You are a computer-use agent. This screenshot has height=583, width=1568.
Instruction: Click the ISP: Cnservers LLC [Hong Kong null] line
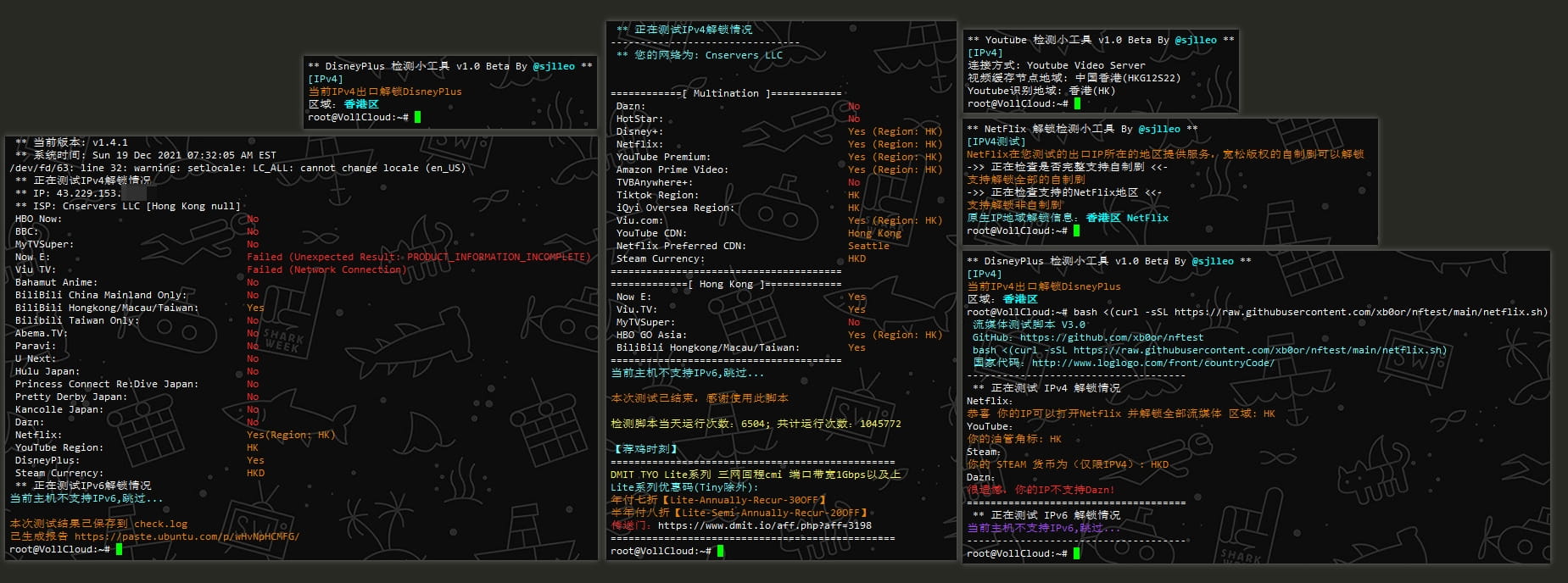click(x=128, y=206)
